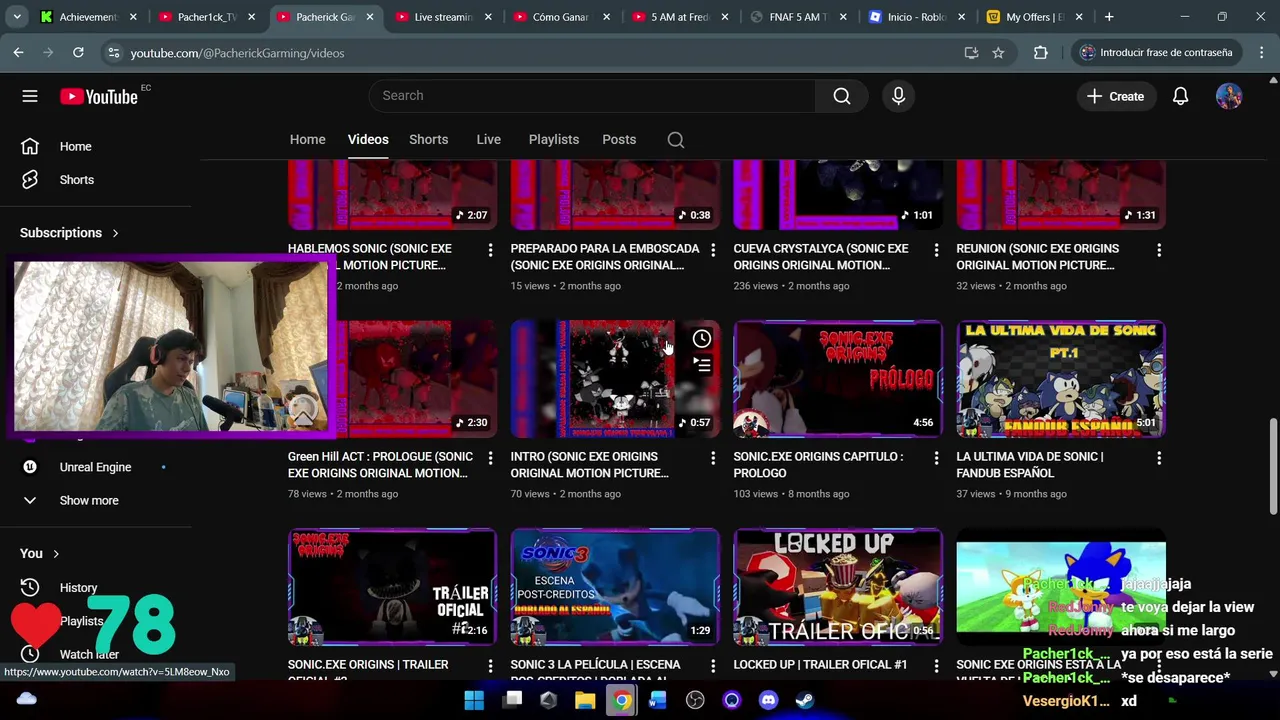Screen dimensions: 1280x720
Task: Expand the You section arrow
Action: coord(56,554)
